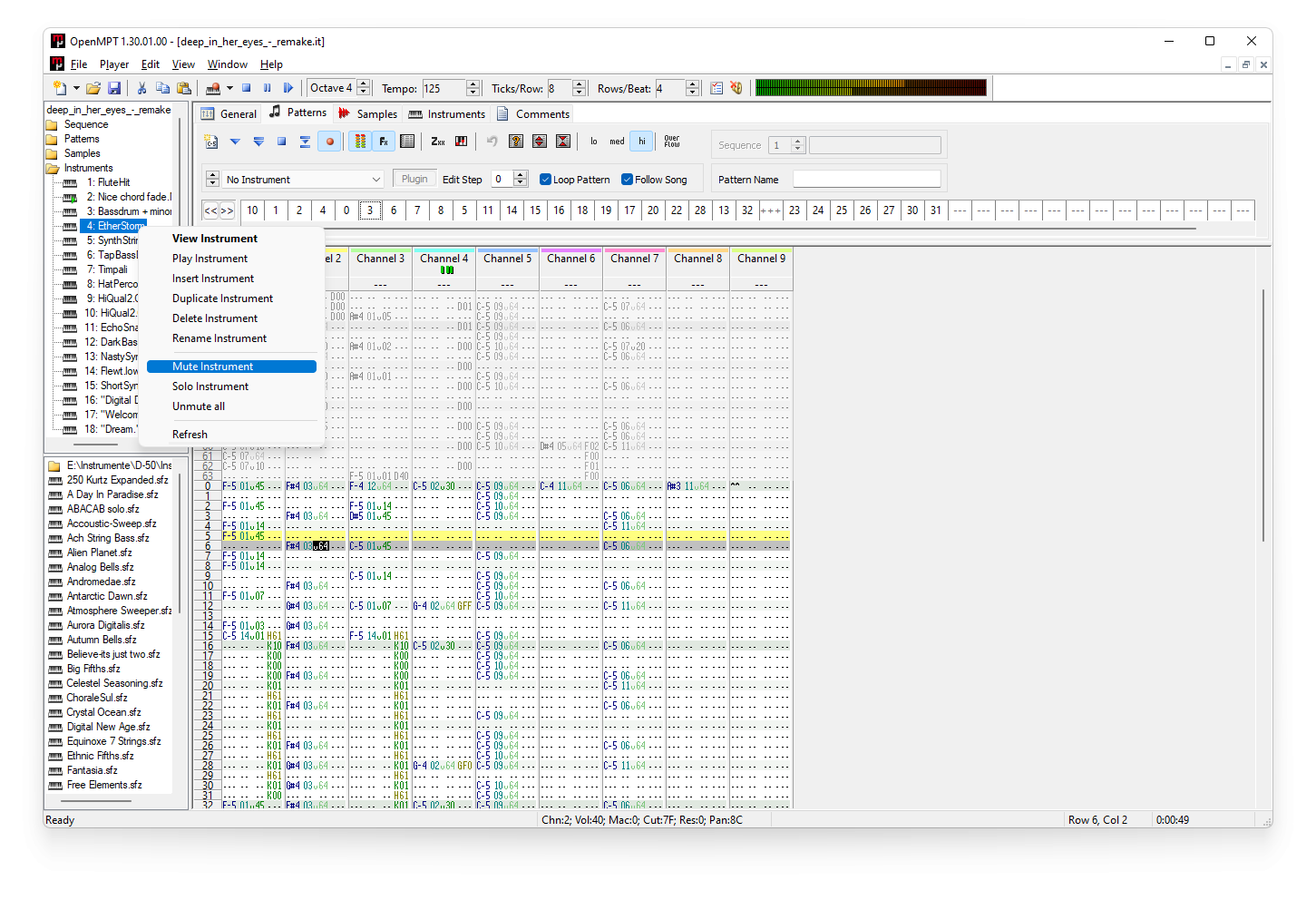Screen dimensions: 1316x900
Task: Click the Pattern Name input field
Action: tap(866, 180)
